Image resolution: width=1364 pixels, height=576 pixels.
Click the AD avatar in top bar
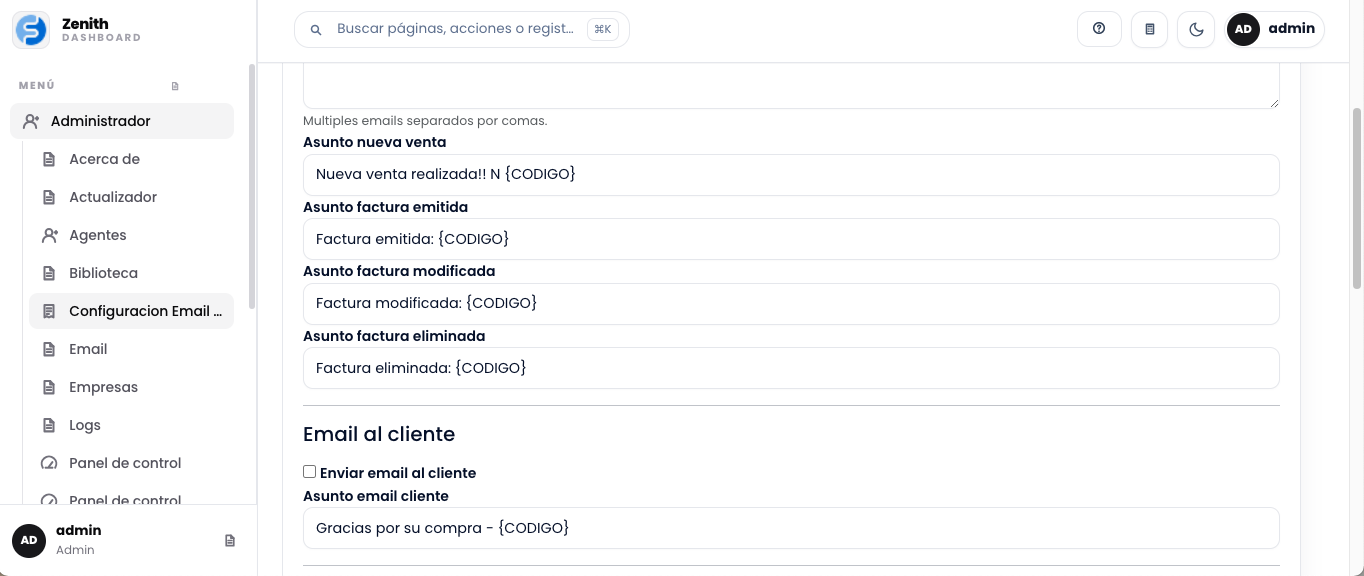[1243, 29]
